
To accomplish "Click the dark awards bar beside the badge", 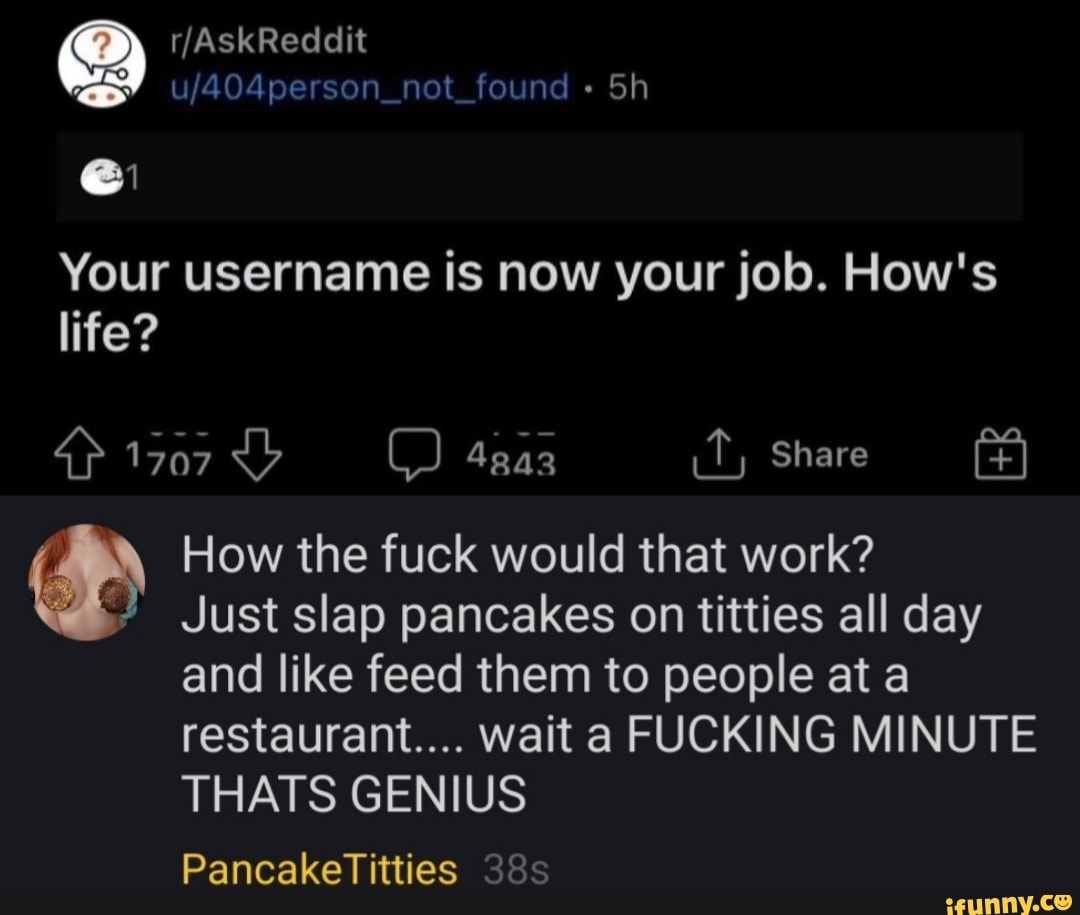I will tap(580, 177).
